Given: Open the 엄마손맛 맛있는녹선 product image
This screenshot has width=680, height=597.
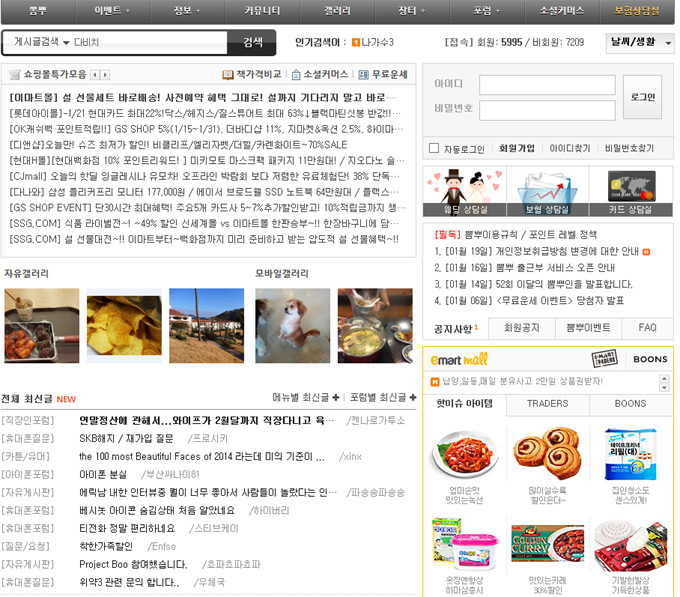Looking at the screenshot, I should coord(464,454).
